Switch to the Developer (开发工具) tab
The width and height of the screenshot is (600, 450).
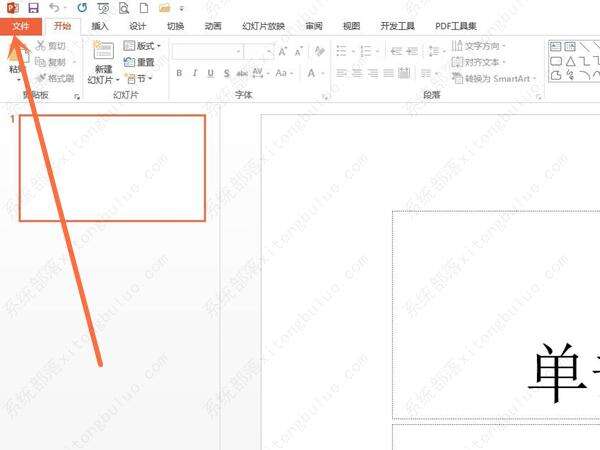[x=398, y=26]
